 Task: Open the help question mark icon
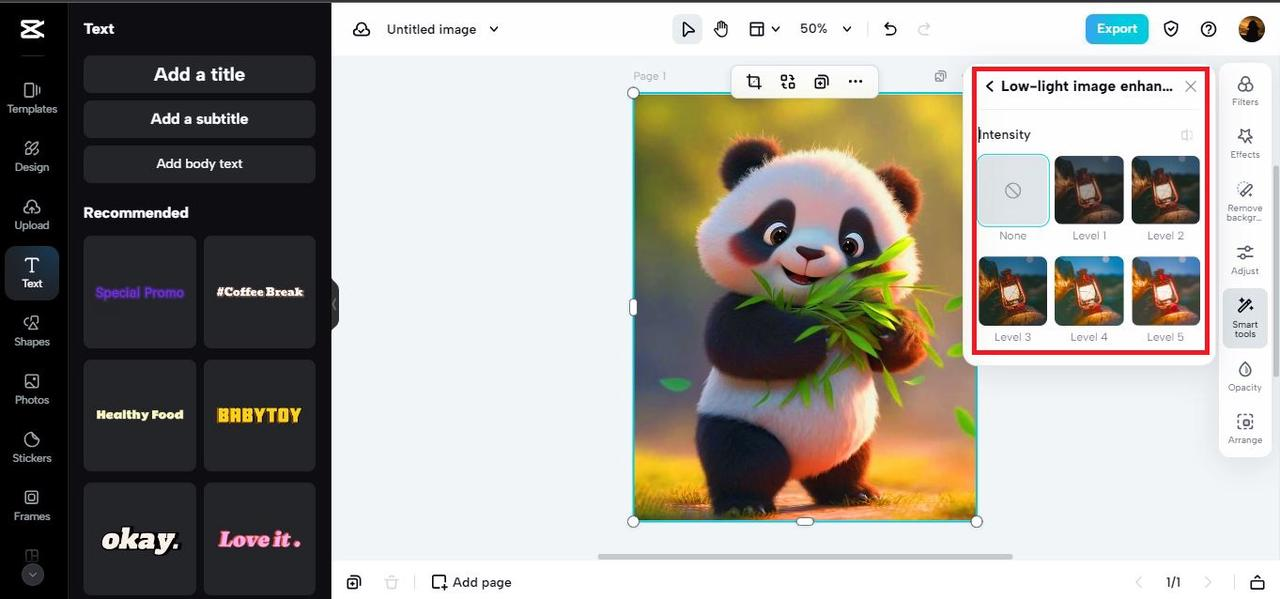(1209, 29)
